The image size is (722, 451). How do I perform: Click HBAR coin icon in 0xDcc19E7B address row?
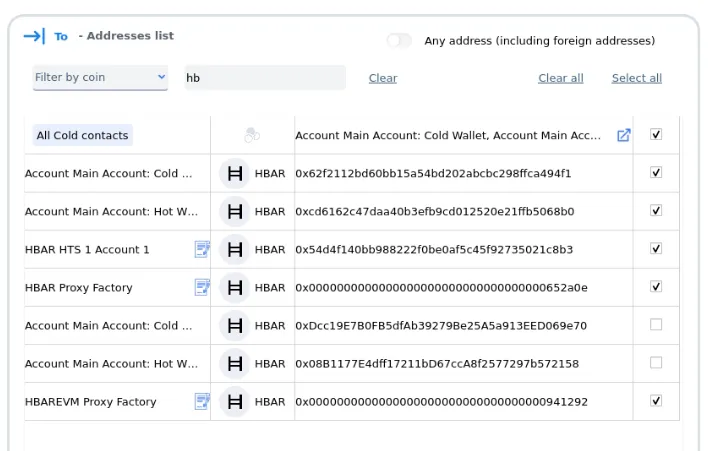[235, 326]
